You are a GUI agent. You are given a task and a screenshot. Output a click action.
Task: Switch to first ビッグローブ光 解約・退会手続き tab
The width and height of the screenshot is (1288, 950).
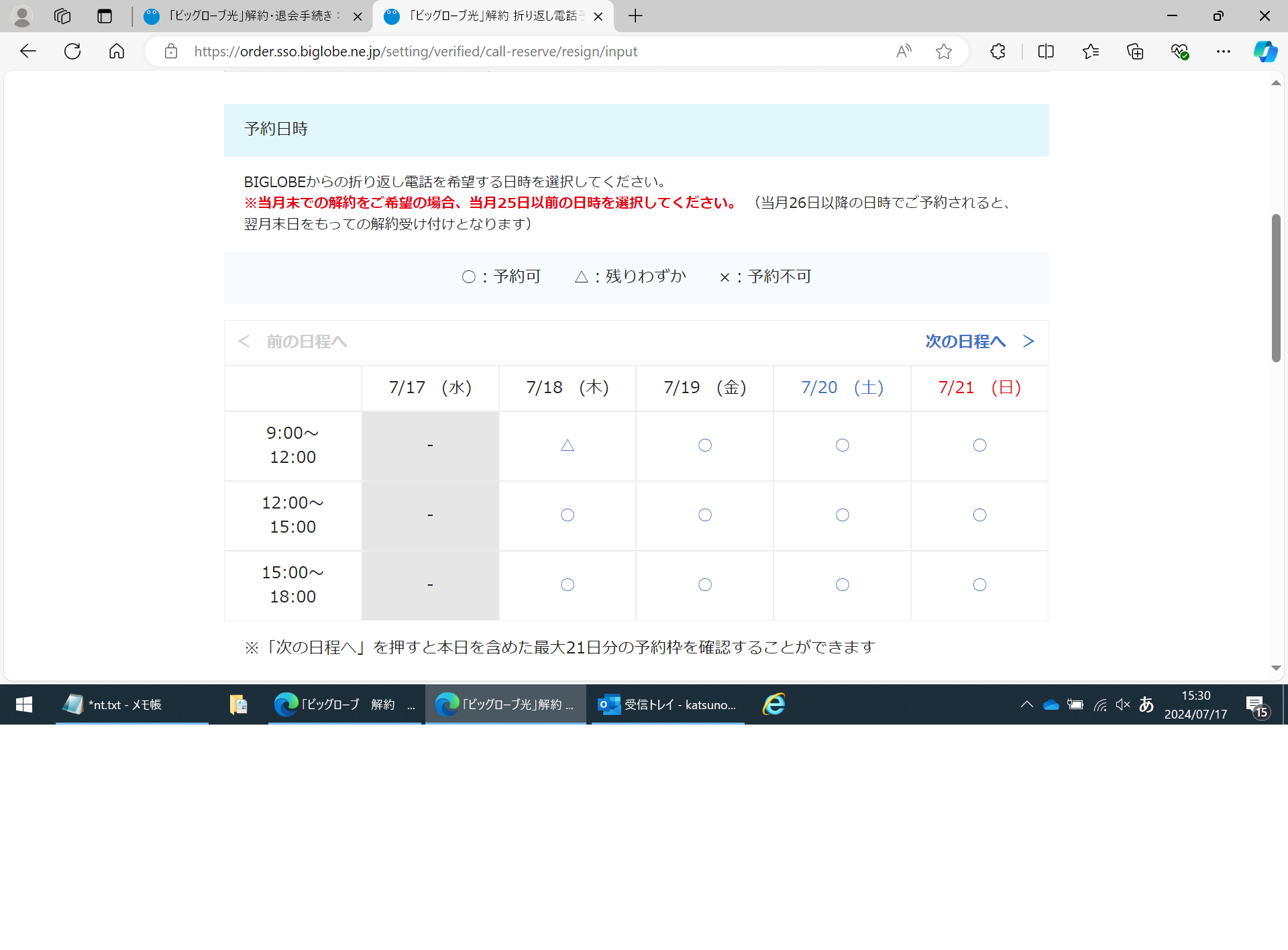pos(248,16)
